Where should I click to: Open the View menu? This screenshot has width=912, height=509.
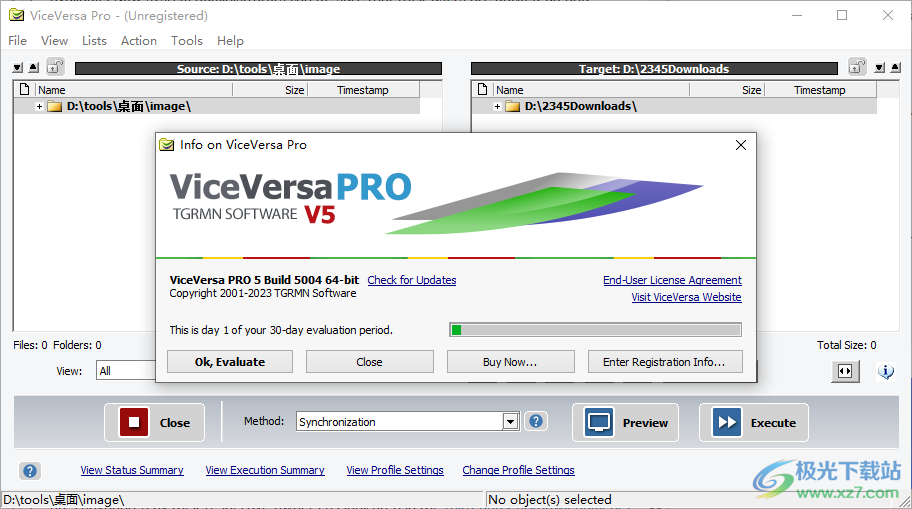[54, 41]
